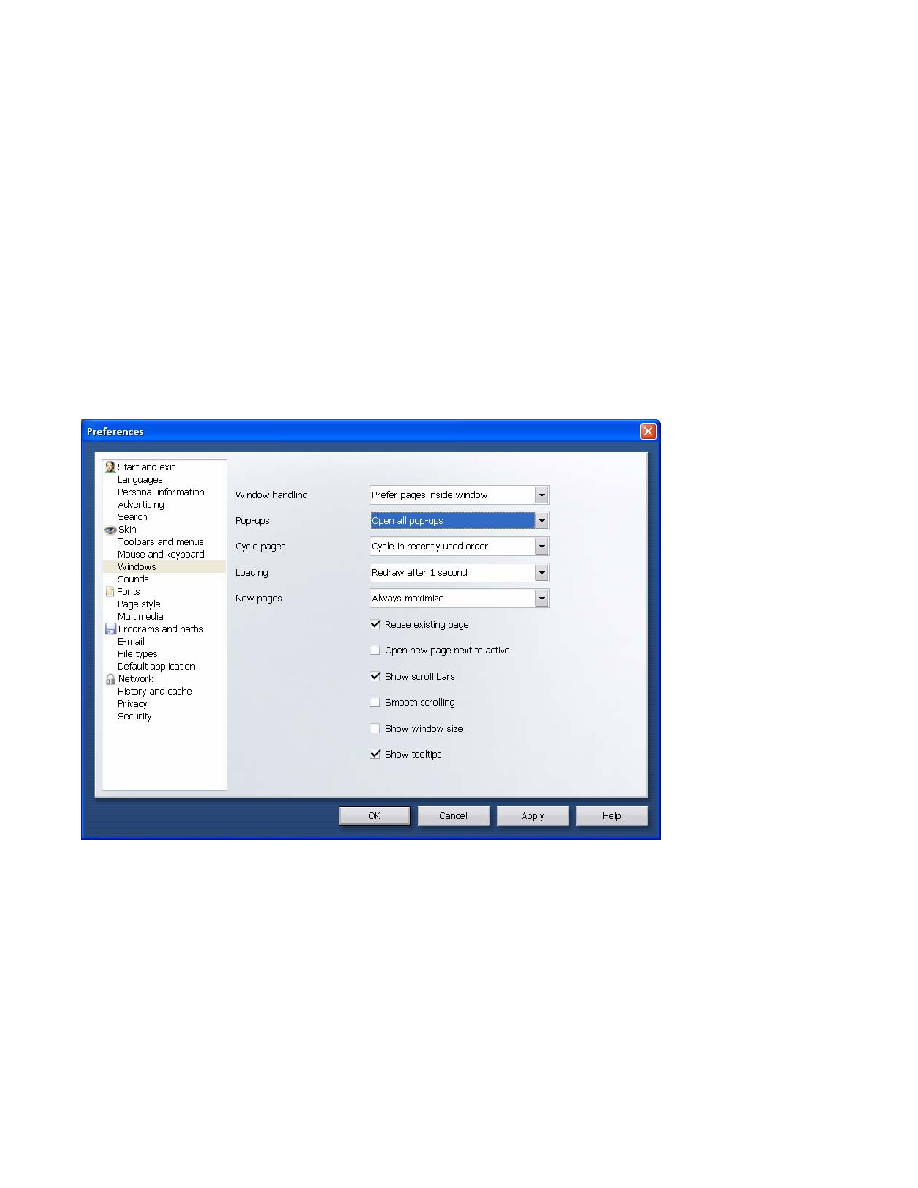Open the Personal information category
918x1188 pixels.
161,492
